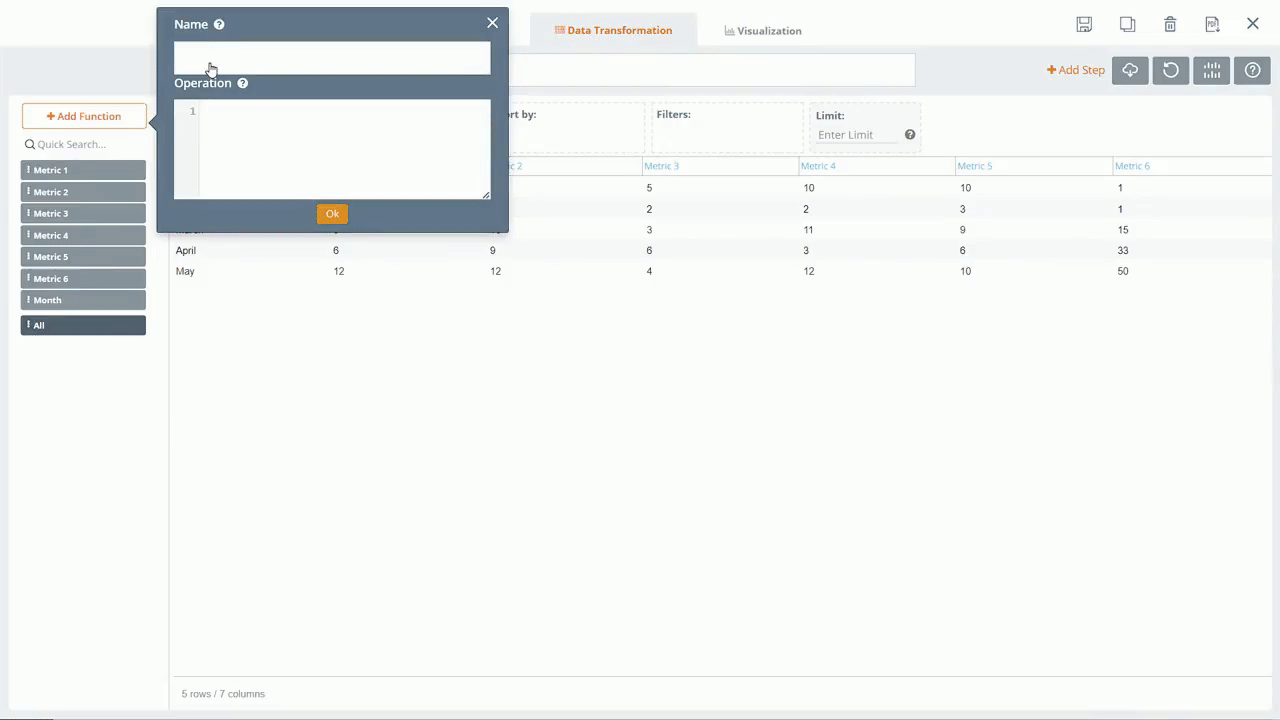
Task: Click the help icon next to Name
Action: pos(219,24)
